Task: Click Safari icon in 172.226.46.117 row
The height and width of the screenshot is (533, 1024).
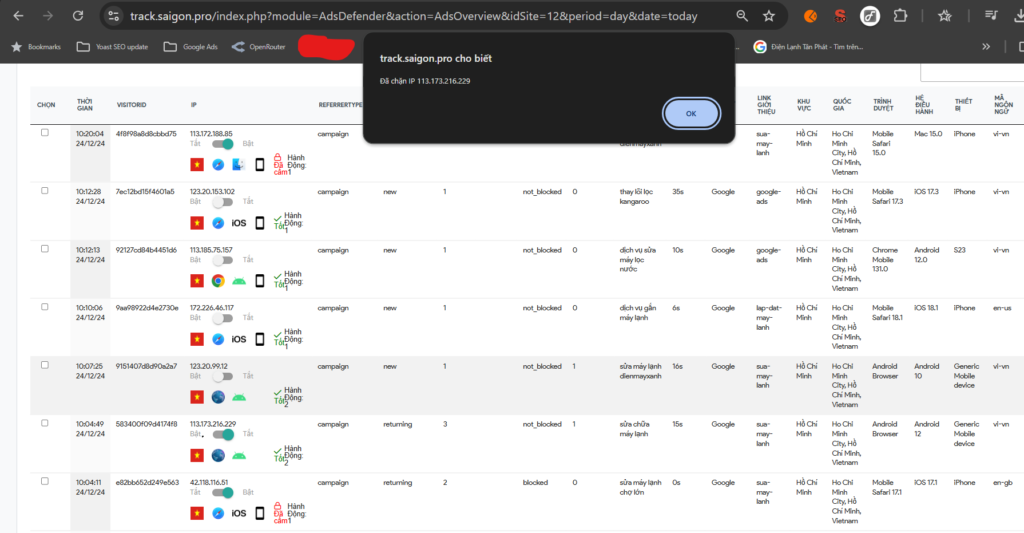Action: [x=218, y=339]
